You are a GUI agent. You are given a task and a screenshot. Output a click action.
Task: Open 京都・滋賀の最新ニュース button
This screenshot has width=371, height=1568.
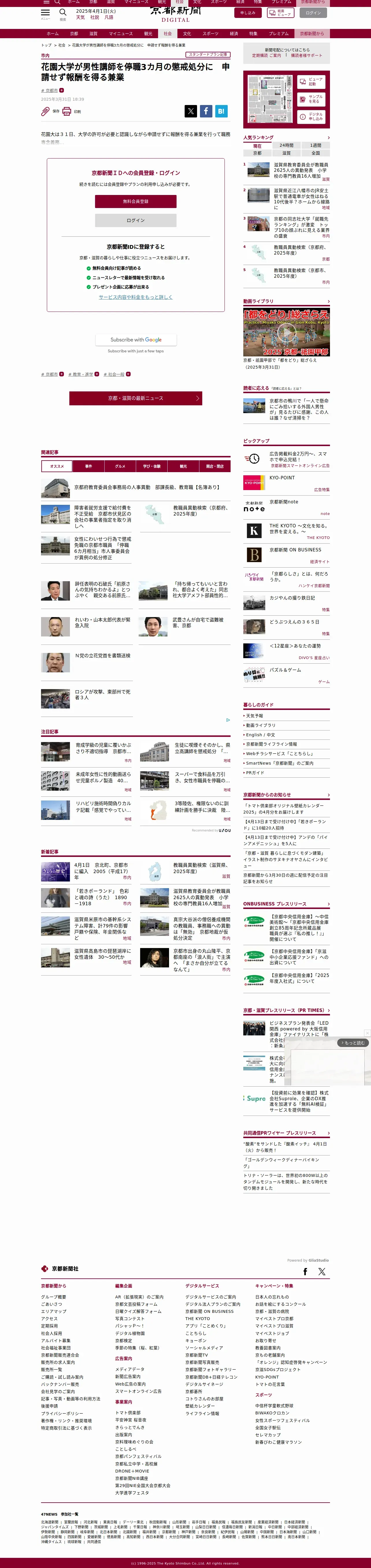coord(136,398)
